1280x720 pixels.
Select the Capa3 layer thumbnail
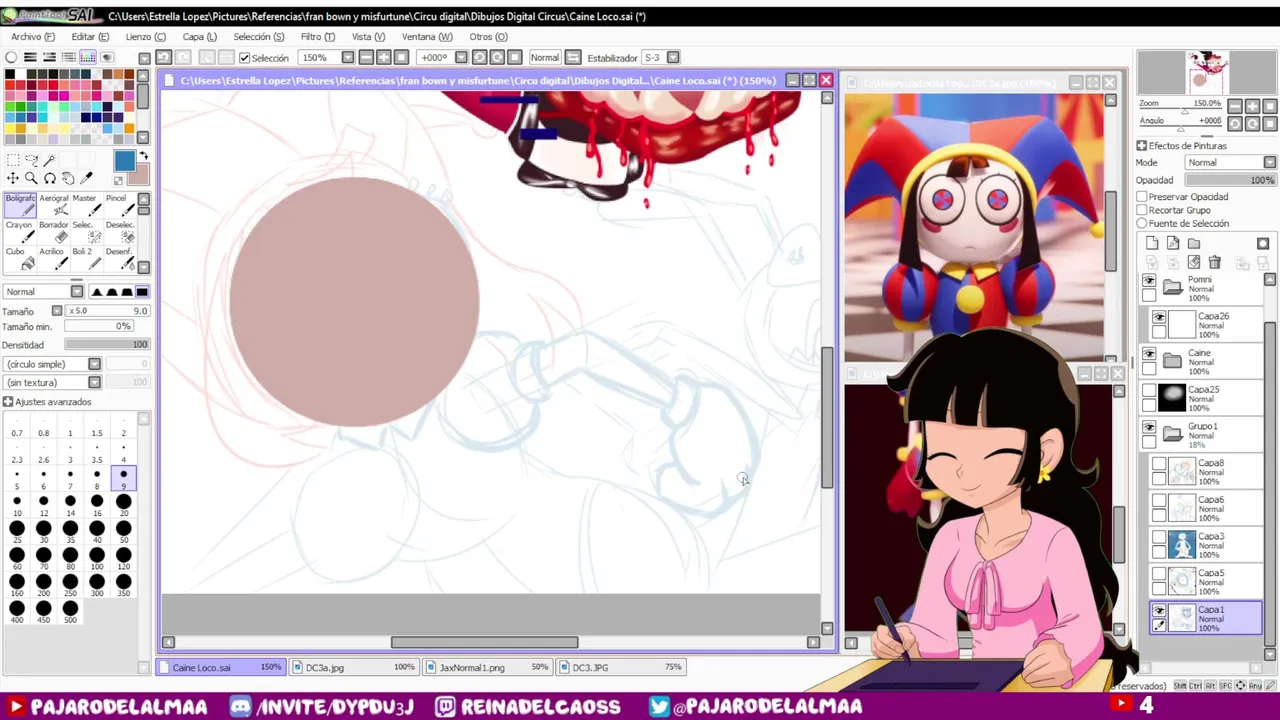click(x=1183, y=544)
